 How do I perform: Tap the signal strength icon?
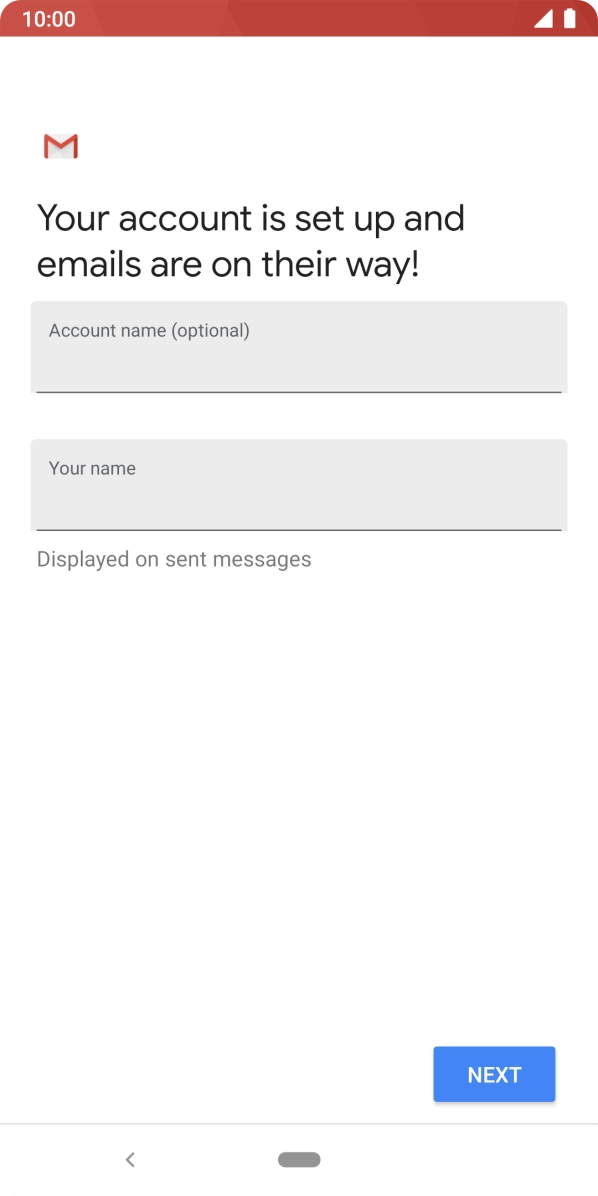click(546, 18)
